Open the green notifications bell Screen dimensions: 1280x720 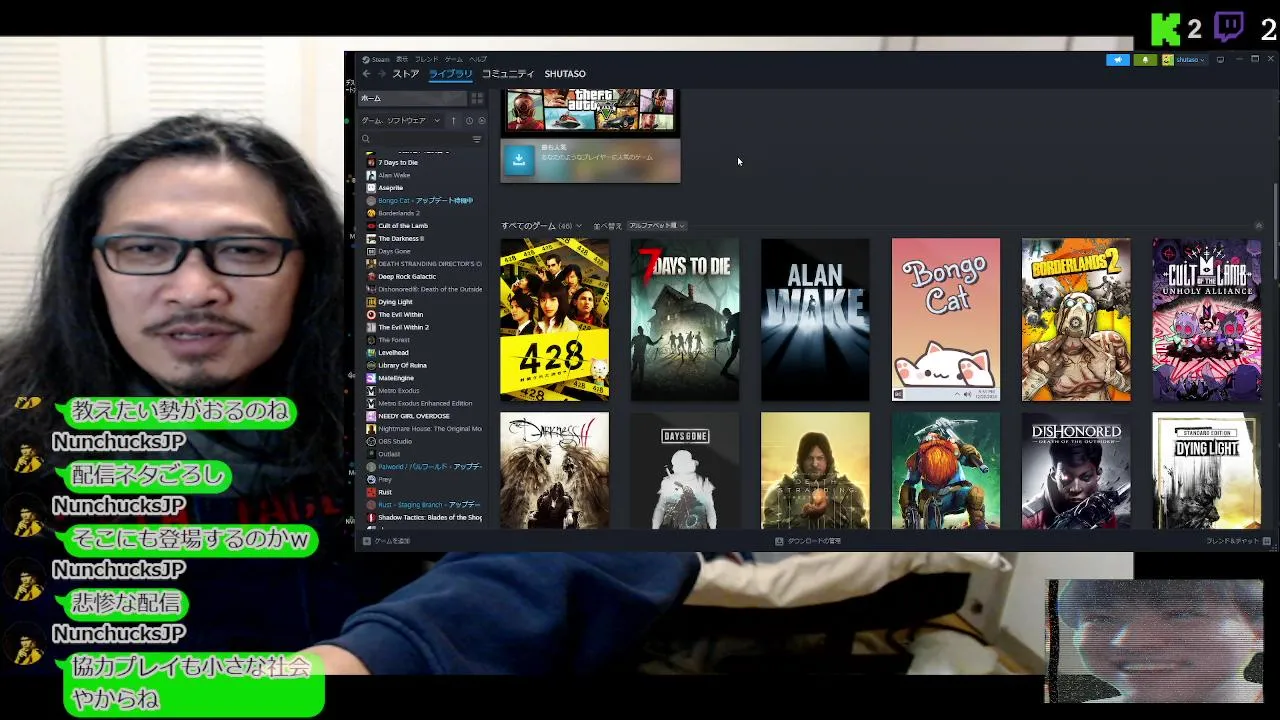click(1145, 60)
